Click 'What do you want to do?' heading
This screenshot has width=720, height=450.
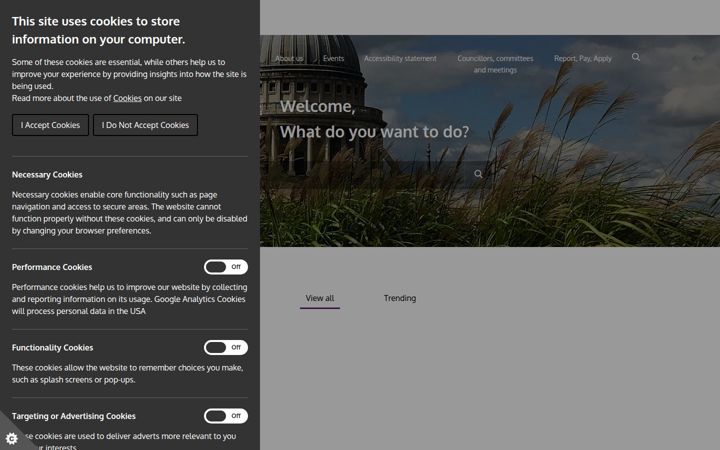374,132
